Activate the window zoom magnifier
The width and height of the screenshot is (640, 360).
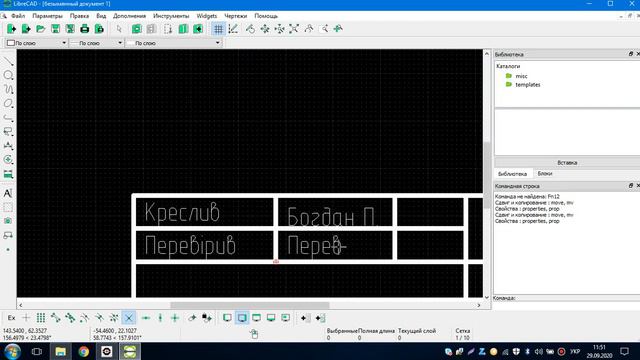click(324, 29)
